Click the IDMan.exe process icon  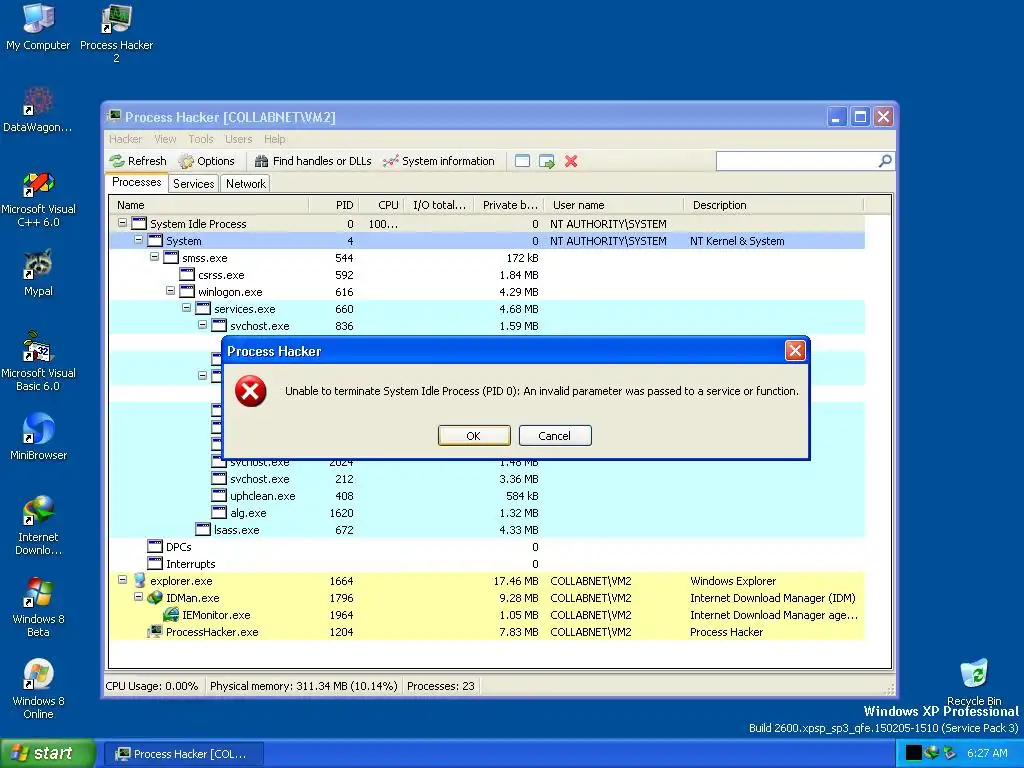coord(155,598)
